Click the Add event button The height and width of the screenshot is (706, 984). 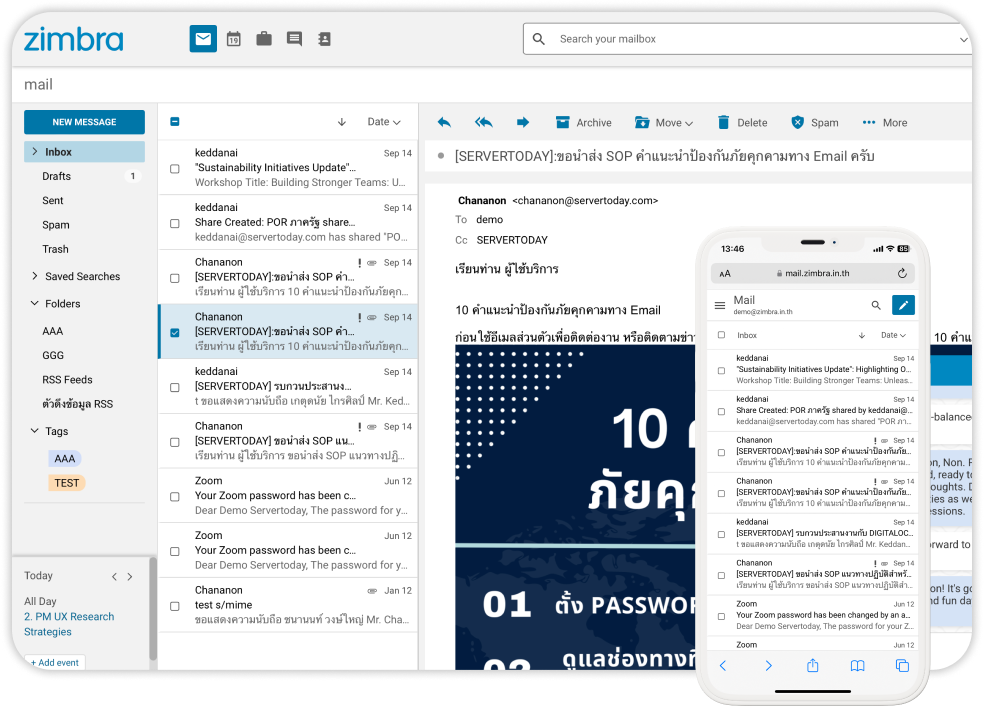(55, 663)
